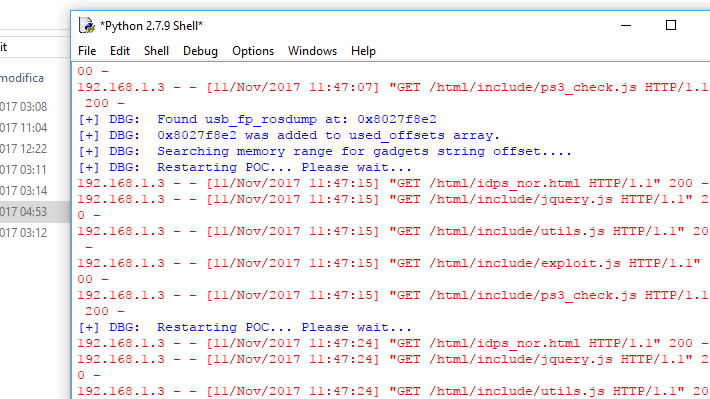Click the date modified column header

(22, 78)
